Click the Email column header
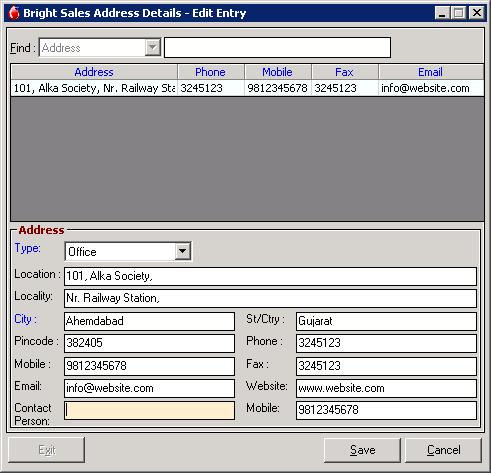Screen dimensions: 491x473 (431, 72)
